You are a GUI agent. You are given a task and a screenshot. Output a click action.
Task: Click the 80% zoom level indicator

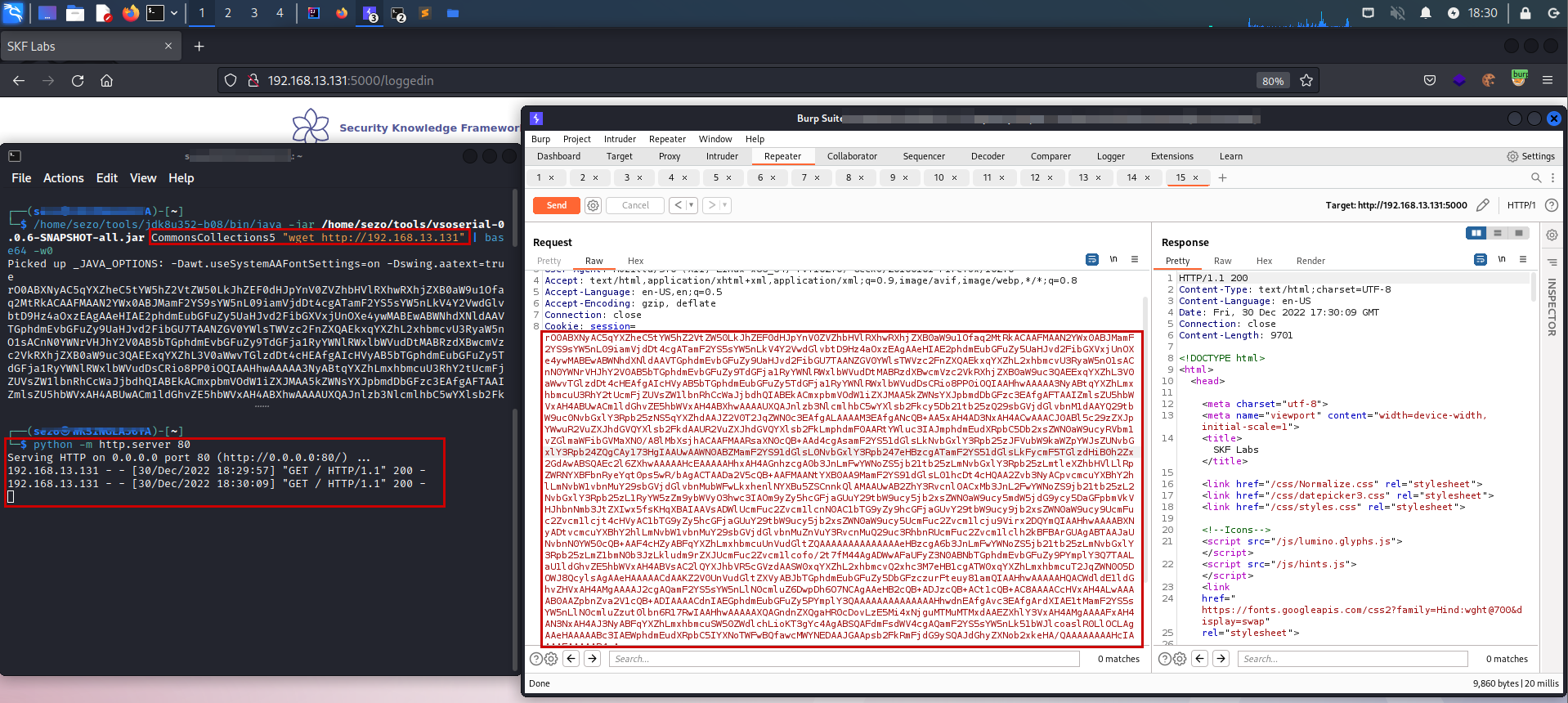coord(1273,81)
